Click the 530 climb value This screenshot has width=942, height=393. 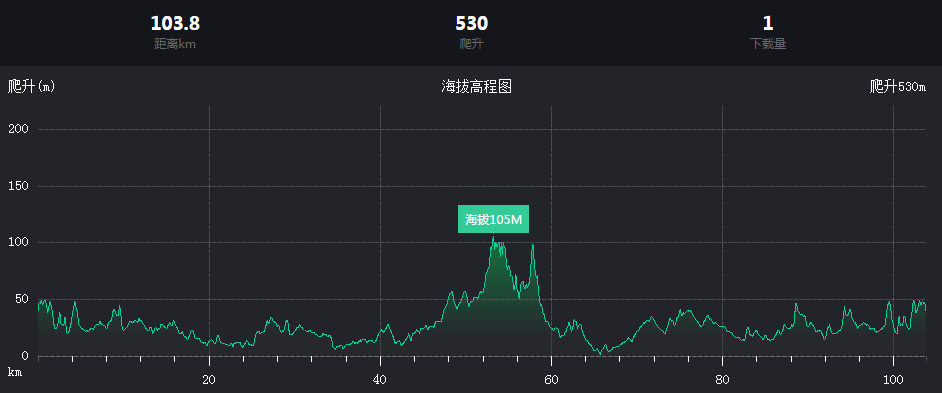472,23
